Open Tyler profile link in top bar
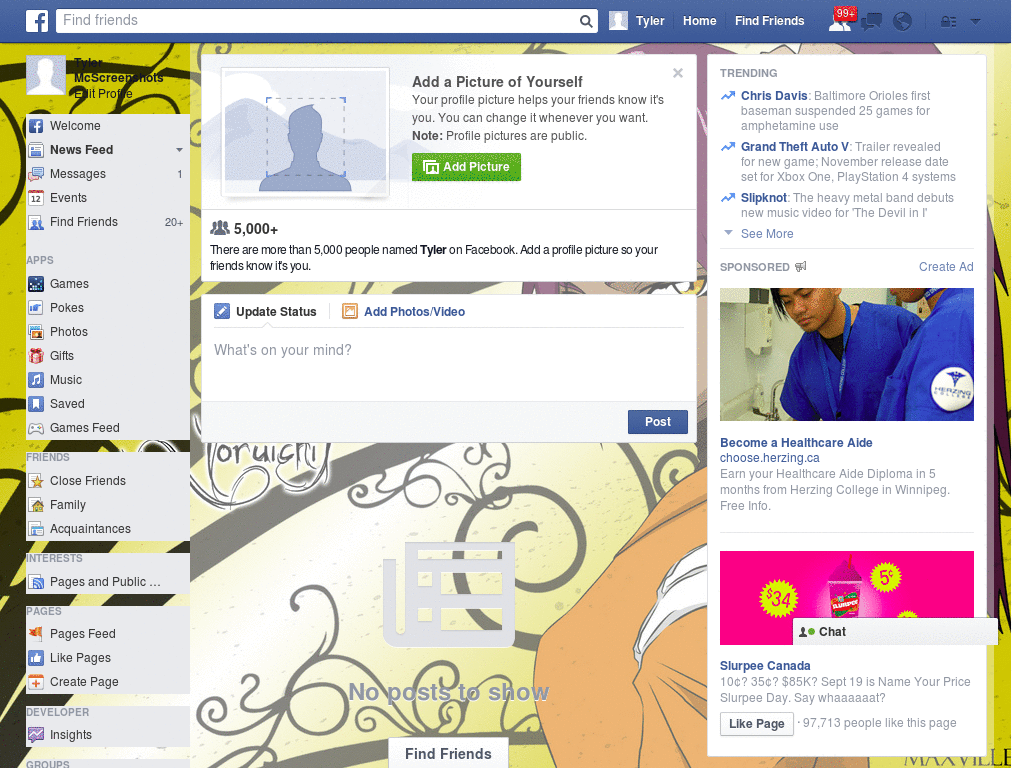 tap(650, 21)
